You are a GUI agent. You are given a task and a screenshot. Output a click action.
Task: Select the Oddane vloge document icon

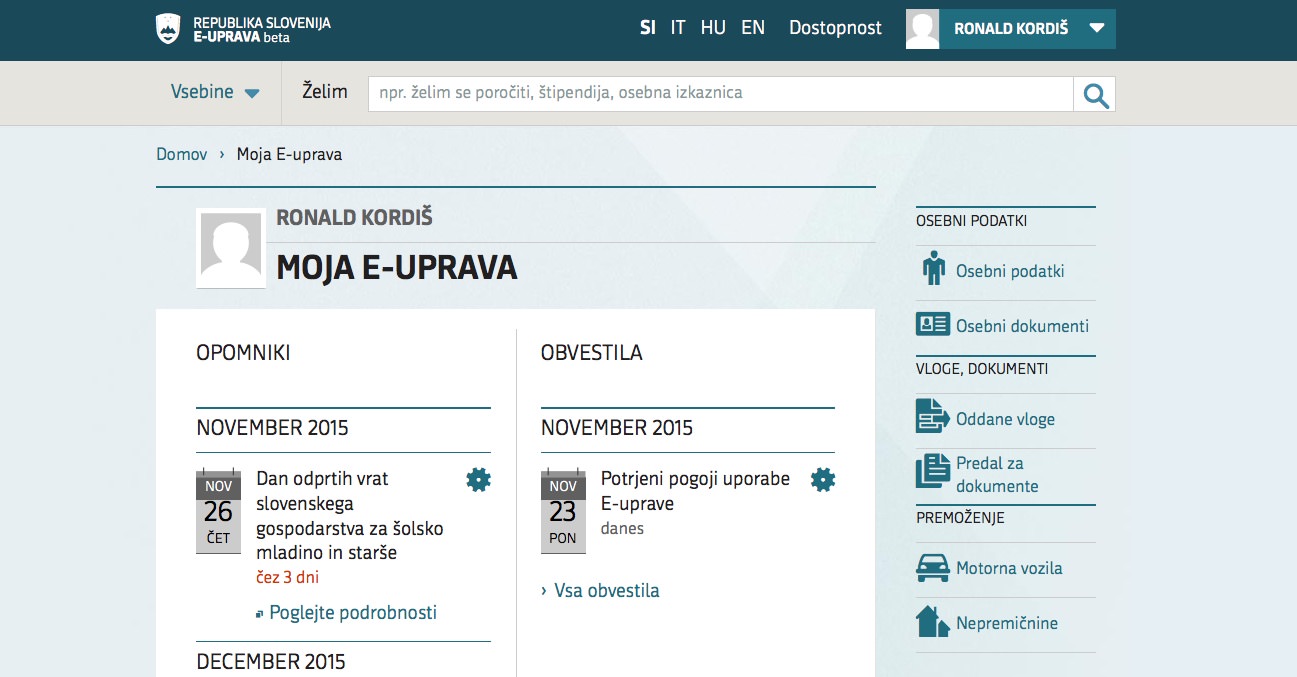point(932,418)
